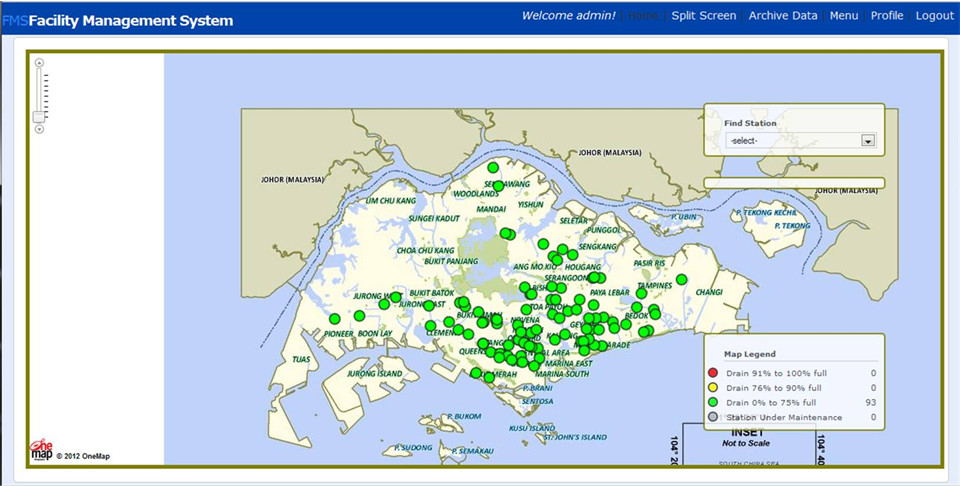
Task: Click the green 0% to 75% full legend dot
Action: pyautogui.click(x=712, y=402)
